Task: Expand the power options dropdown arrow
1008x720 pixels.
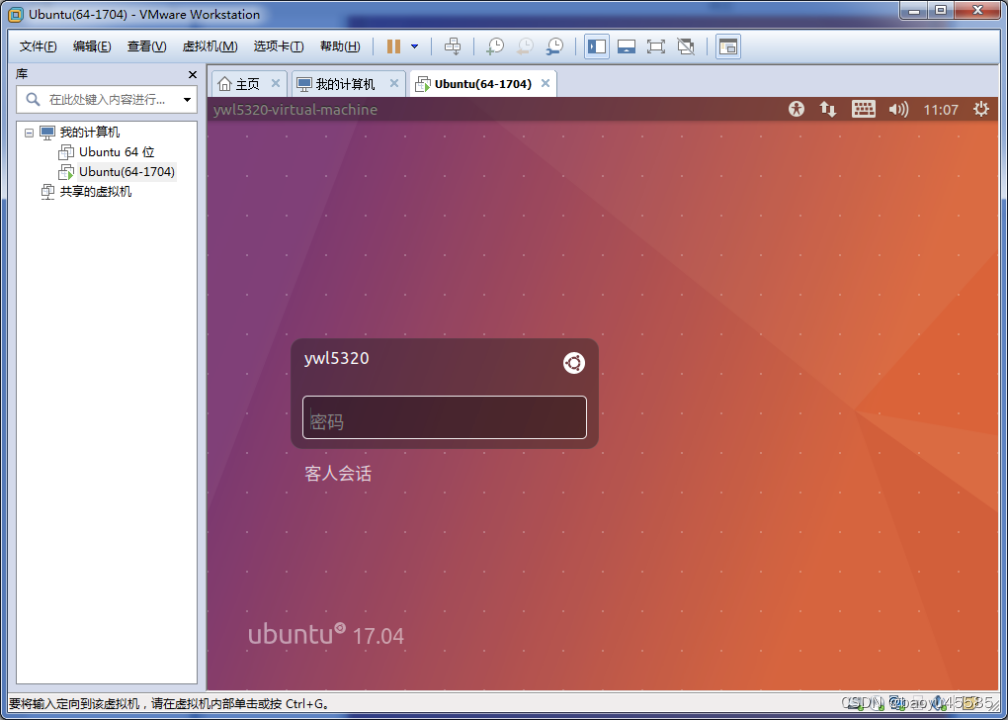Action: click(x=415, y=46)
